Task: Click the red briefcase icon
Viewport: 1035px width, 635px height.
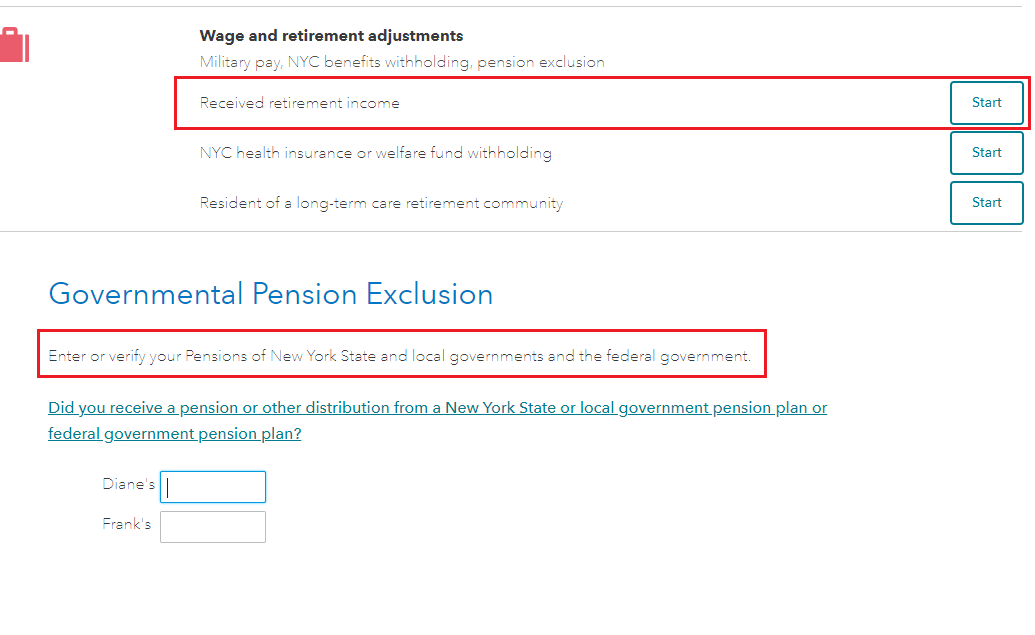Action: pyautogui.click(x=14, y=45)
